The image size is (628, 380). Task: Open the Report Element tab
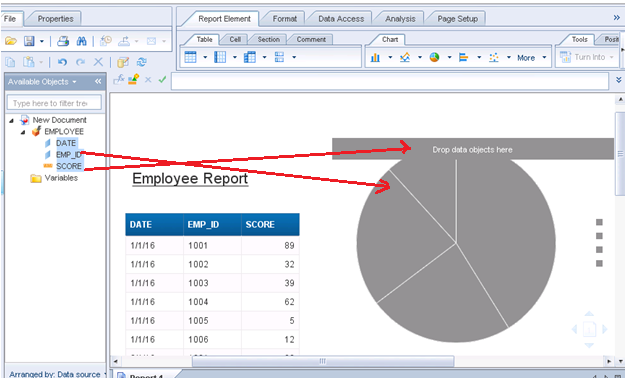[x=224, y=19]
